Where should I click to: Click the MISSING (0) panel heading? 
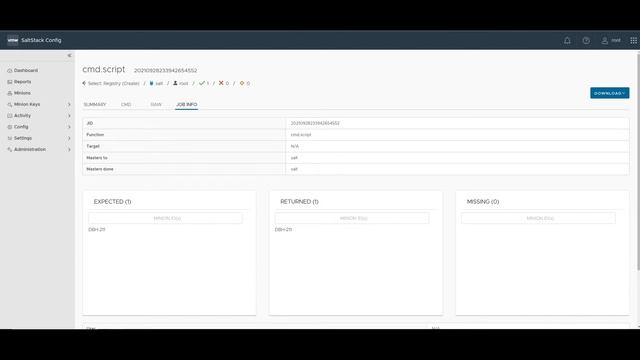pos(483,202)
